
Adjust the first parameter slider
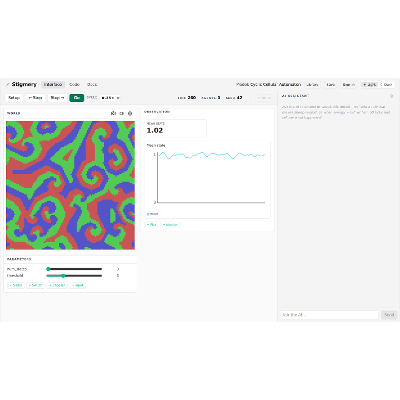click(74, 269)
